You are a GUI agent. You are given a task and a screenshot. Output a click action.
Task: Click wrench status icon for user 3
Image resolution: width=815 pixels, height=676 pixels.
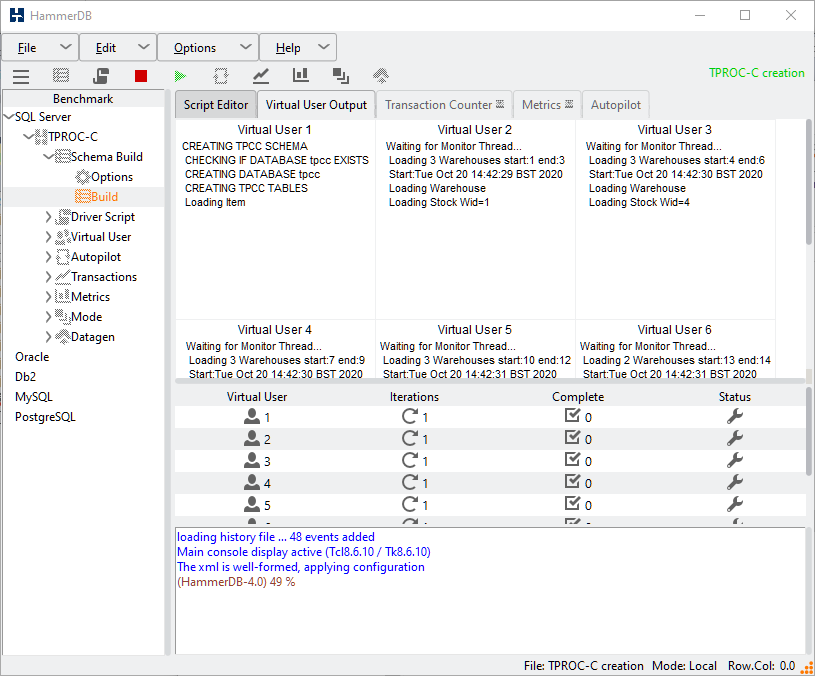coord(734,460)
